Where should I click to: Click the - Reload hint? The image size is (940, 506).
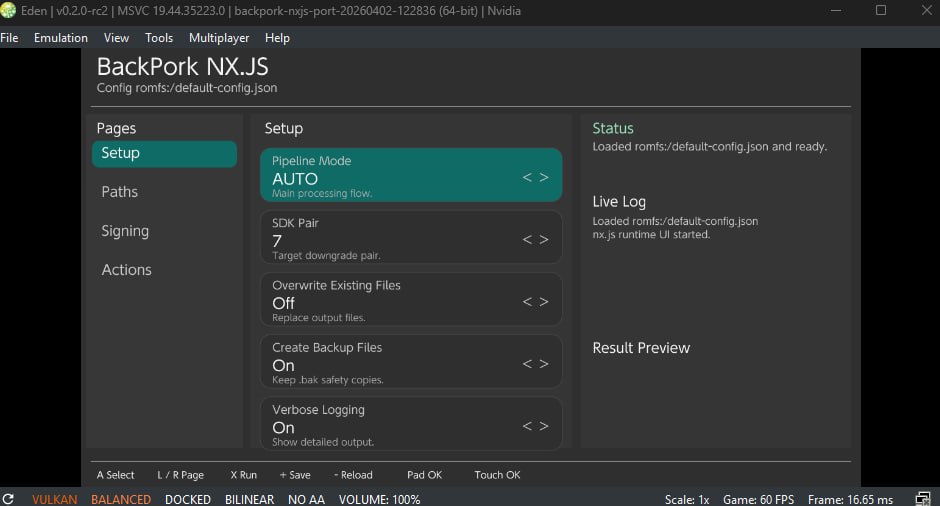tap(353, 475)
